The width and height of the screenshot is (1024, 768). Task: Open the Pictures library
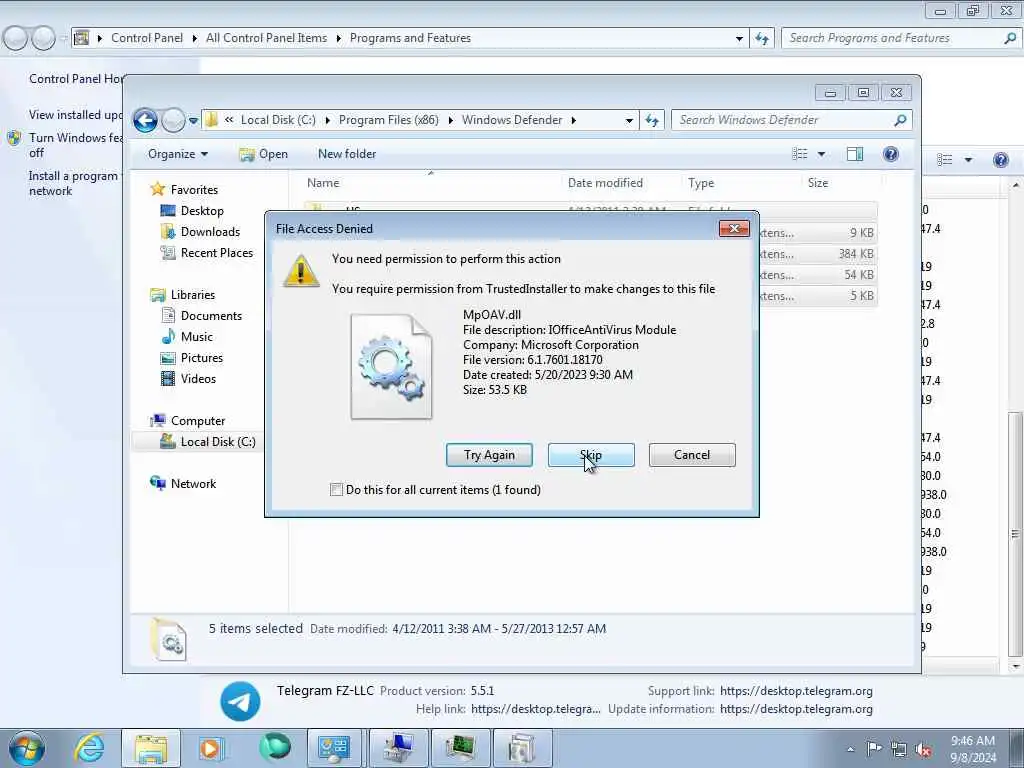coord(202,358)
